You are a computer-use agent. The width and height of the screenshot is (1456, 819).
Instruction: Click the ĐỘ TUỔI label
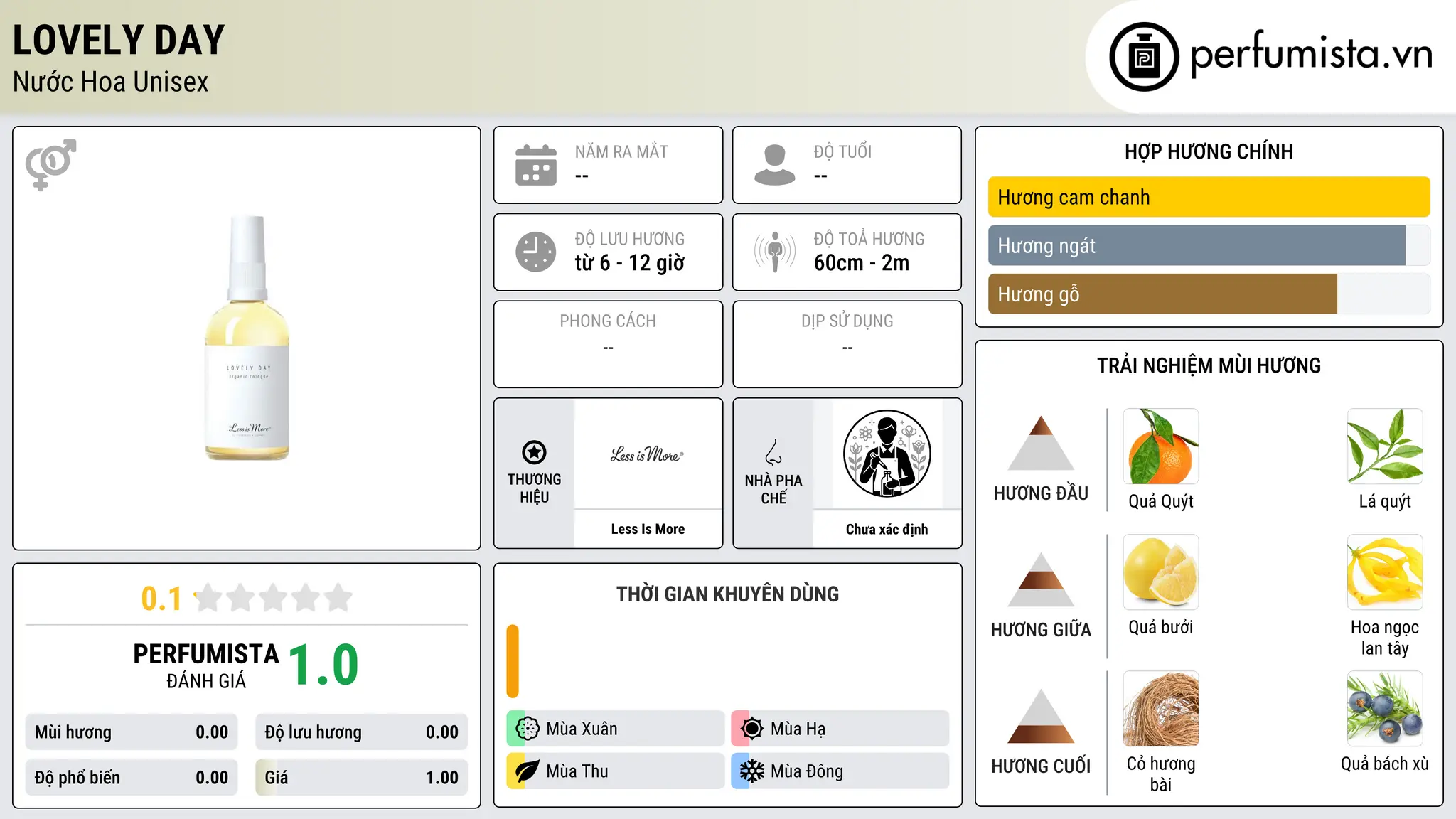(842, 151)
